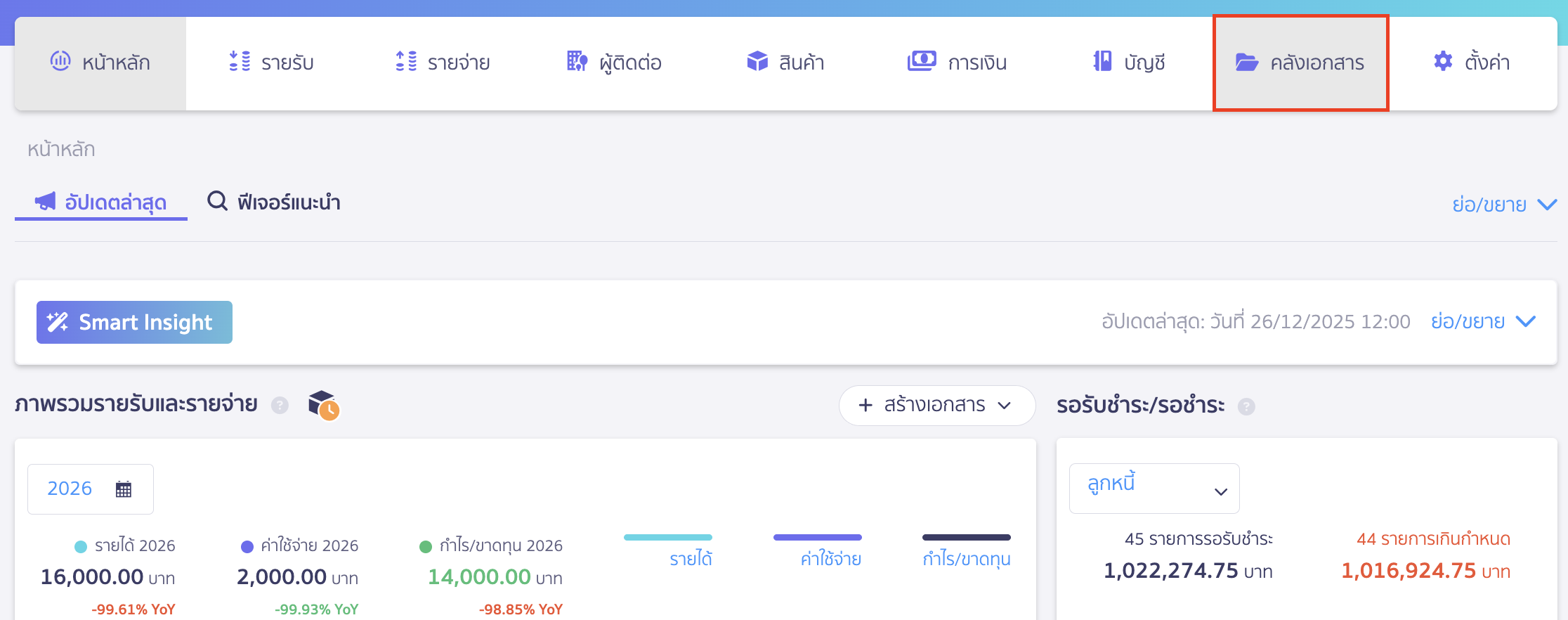The height and width of the screenshot is (620, 1568).
Task: Click the Smart Insight button
Action: point(134,323)
